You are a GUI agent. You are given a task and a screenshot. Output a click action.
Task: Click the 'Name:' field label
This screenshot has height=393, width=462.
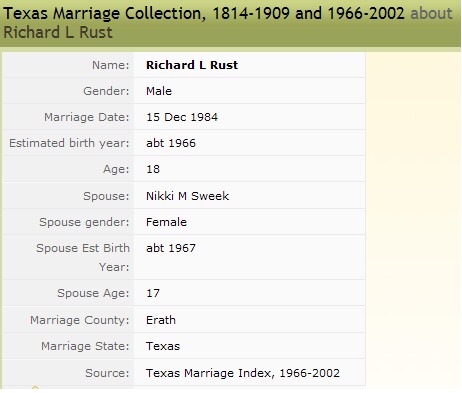point(111,65)
